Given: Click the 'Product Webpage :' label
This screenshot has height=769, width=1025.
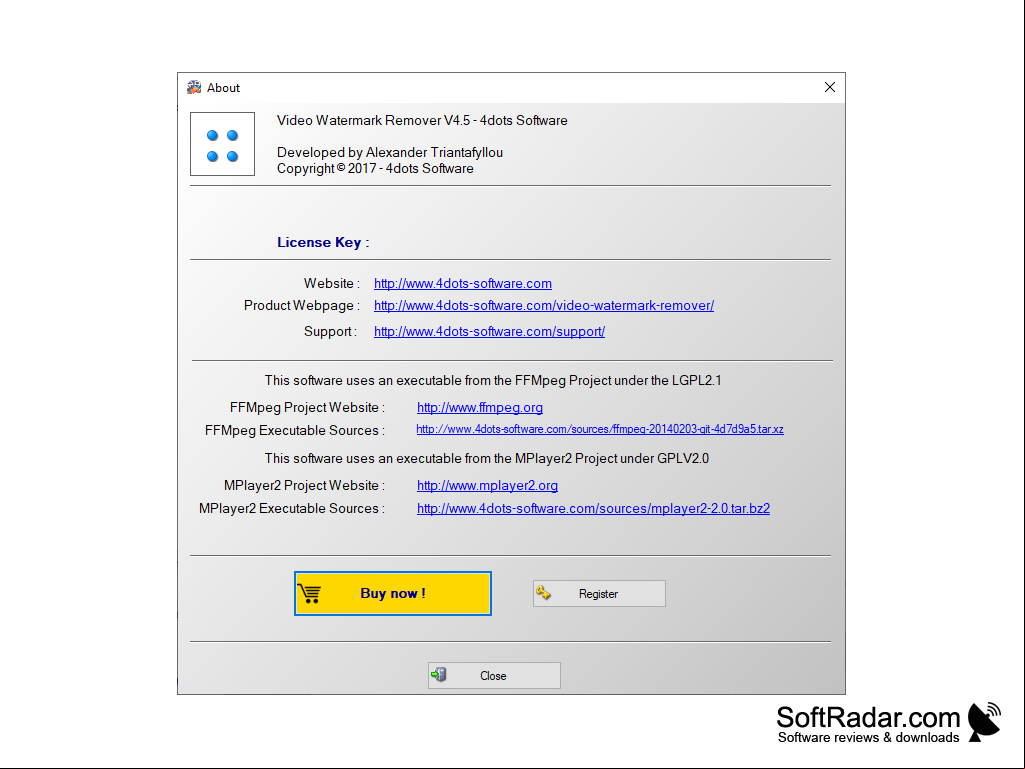Looking at the screenshot, I should [302, 305].
